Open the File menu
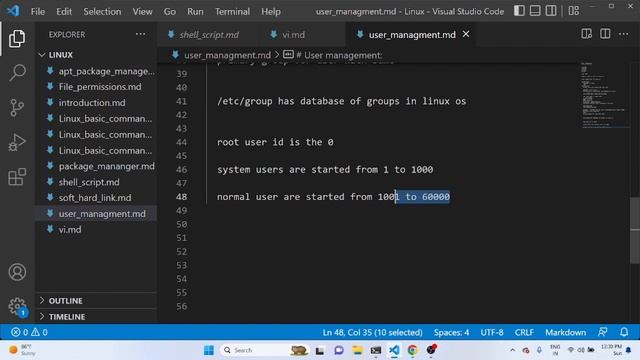Screen dimensions: 640x360 [x=38, y=11]
